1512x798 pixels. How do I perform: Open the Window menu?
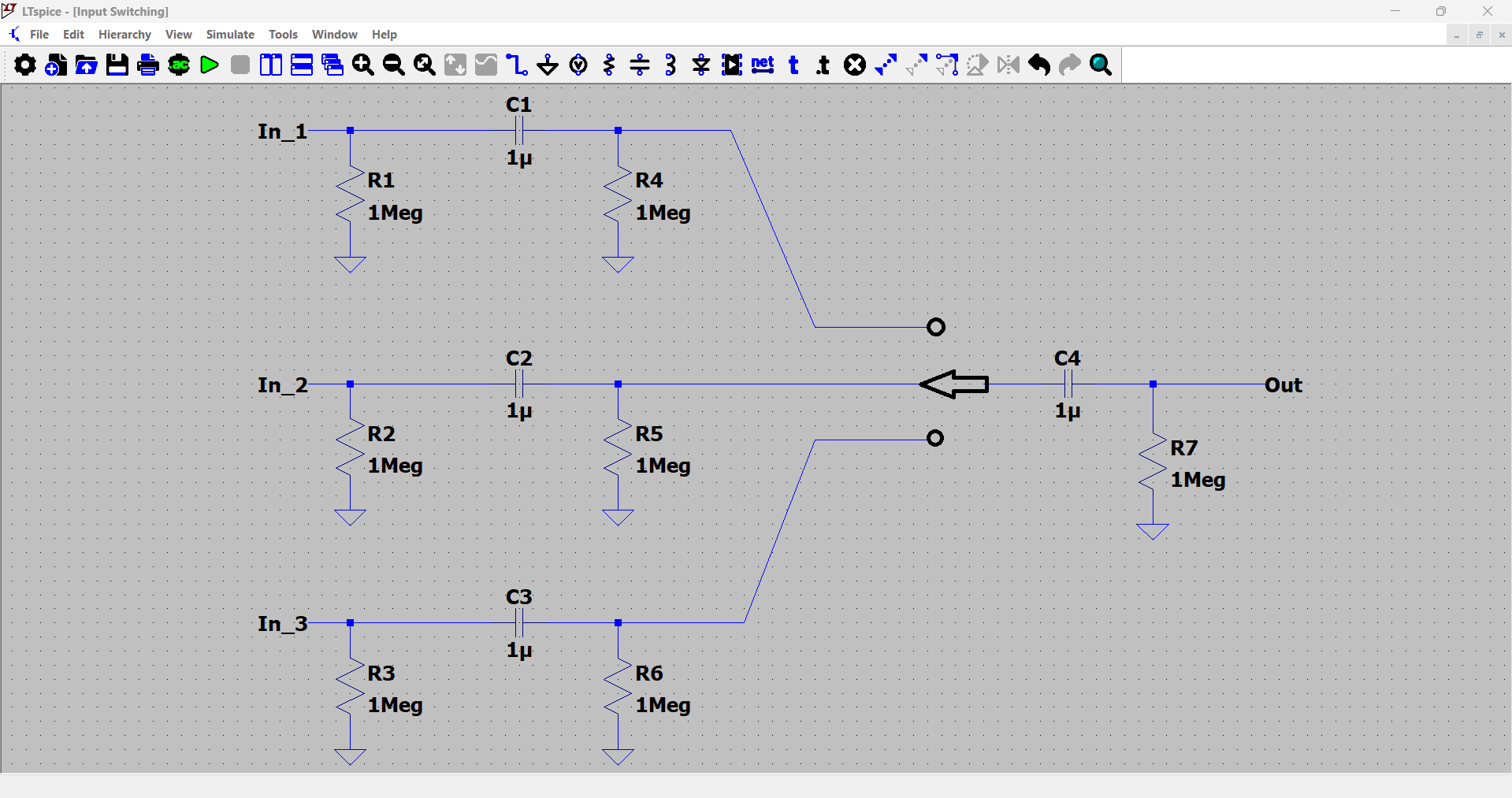[335, 35]
